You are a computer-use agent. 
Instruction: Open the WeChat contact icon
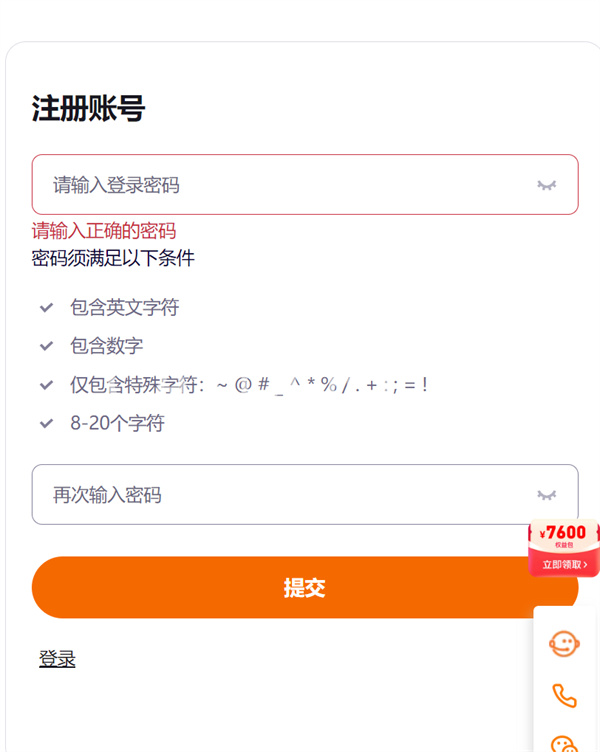coord(564,743)
